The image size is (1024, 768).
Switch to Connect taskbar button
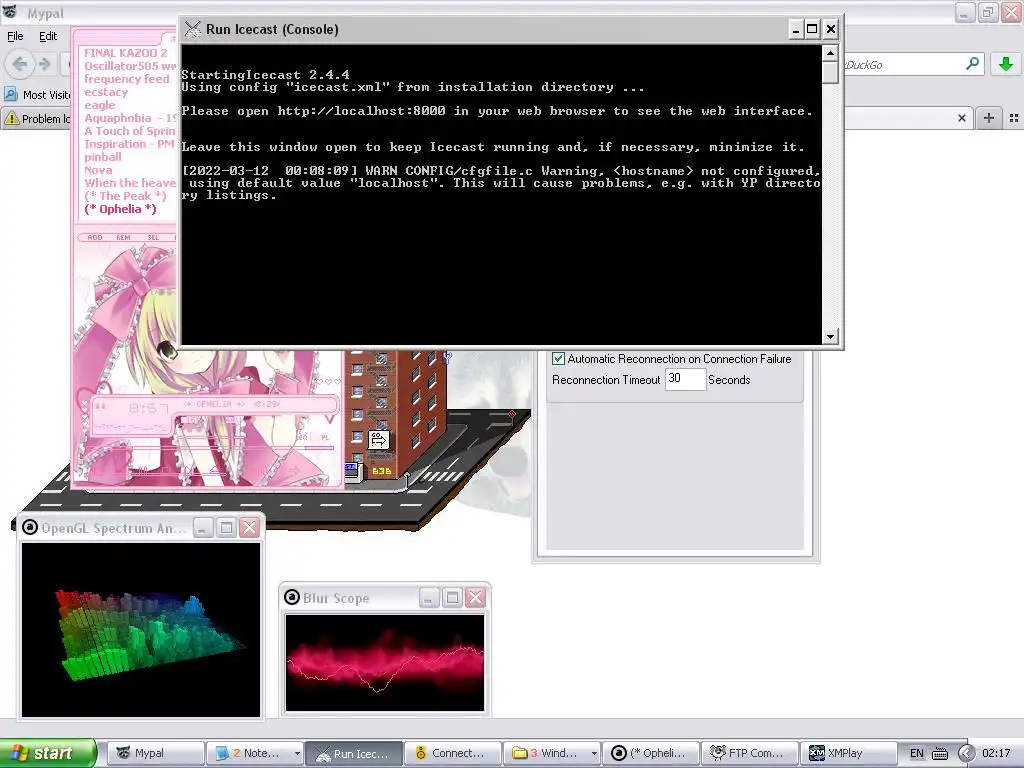[453, 753]
